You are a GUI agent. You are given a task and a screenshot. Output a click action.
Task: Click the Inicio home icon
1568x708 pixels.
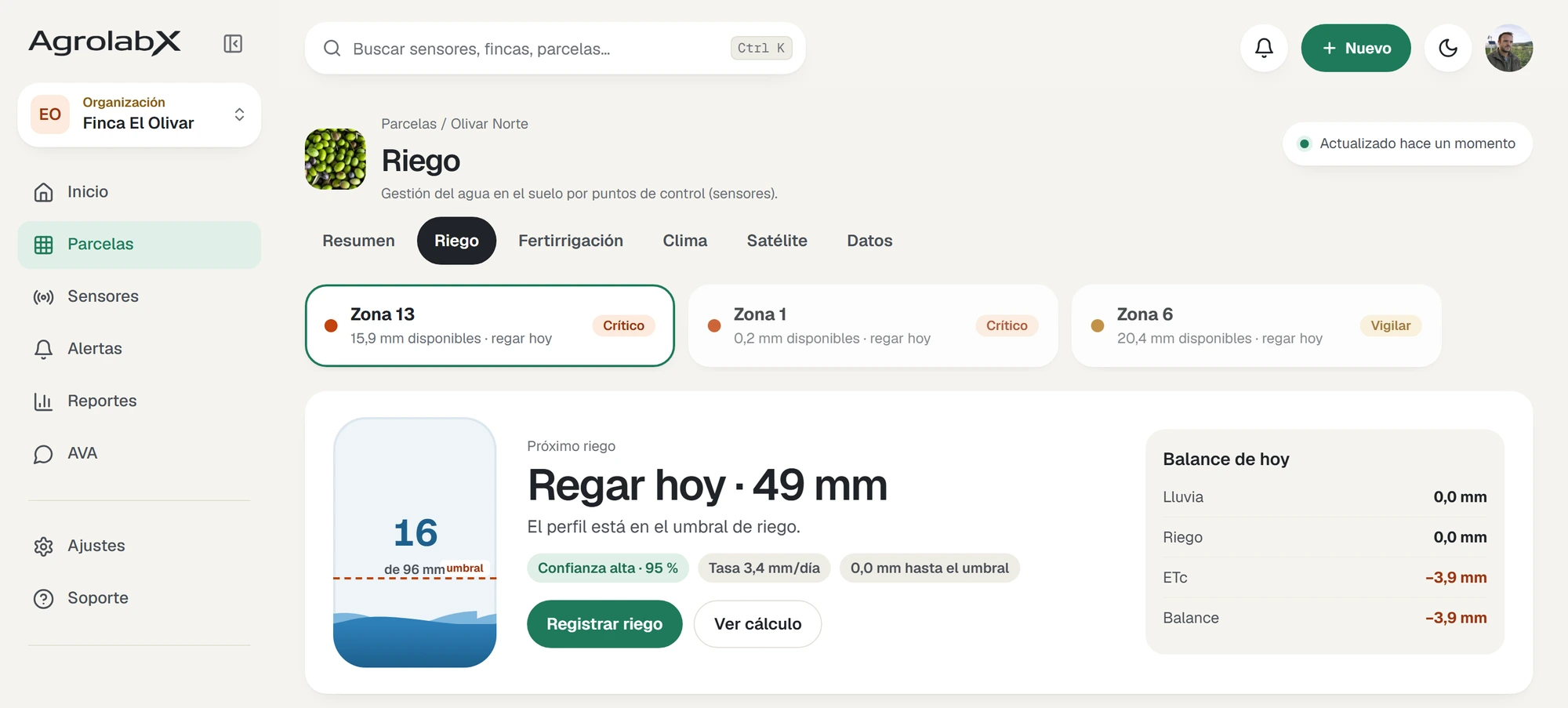(x=44, y=192)
